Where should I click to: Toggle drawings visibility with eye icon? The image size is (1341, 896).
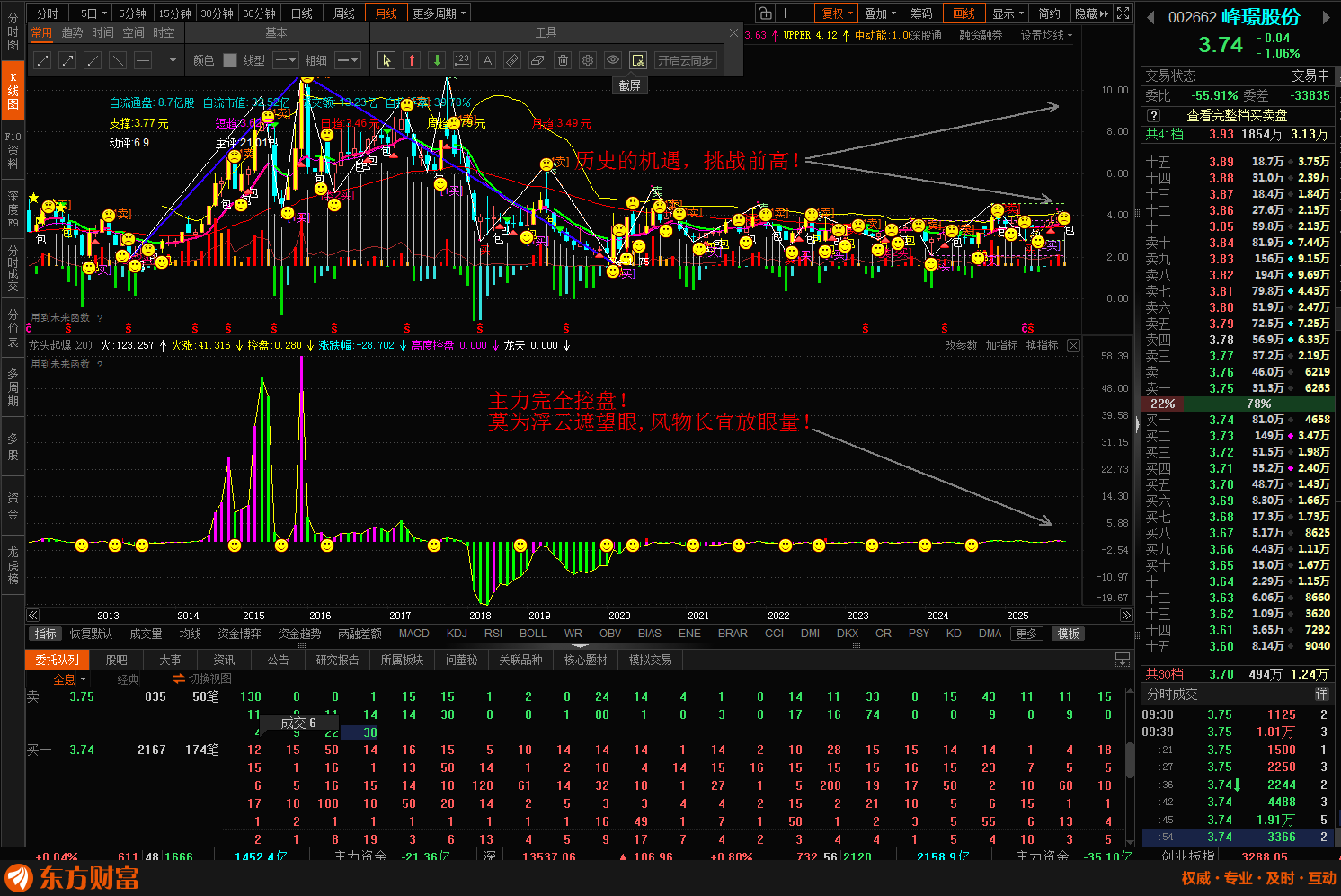point(613,60)
